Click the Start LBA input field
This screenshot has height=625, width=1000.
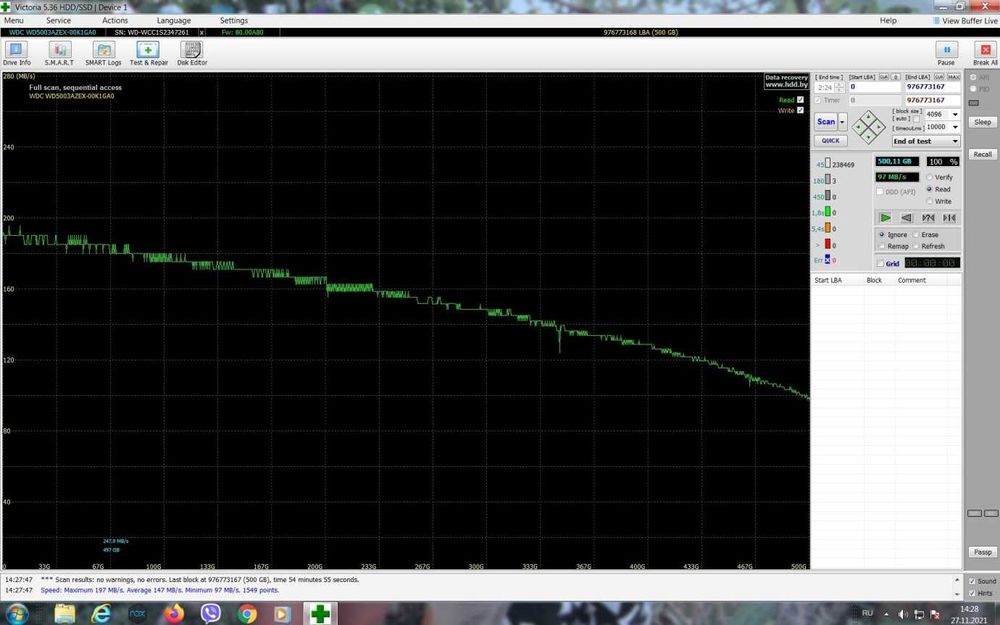tap(874, 87)
